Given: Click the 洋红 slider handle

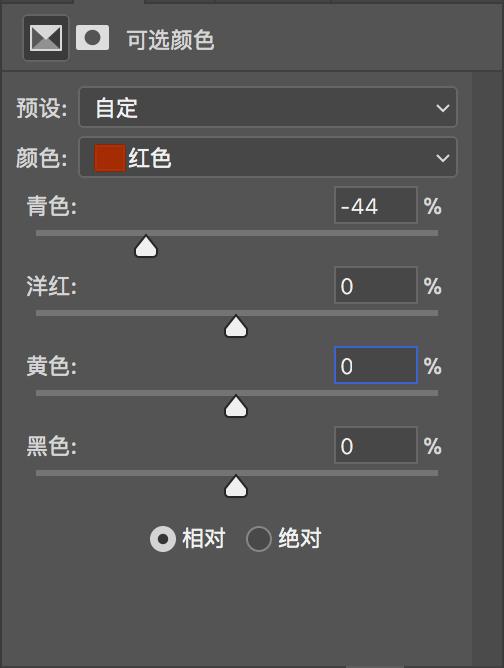Looking at the screenshot, I should pyautogui.click(x=236, y=326).
